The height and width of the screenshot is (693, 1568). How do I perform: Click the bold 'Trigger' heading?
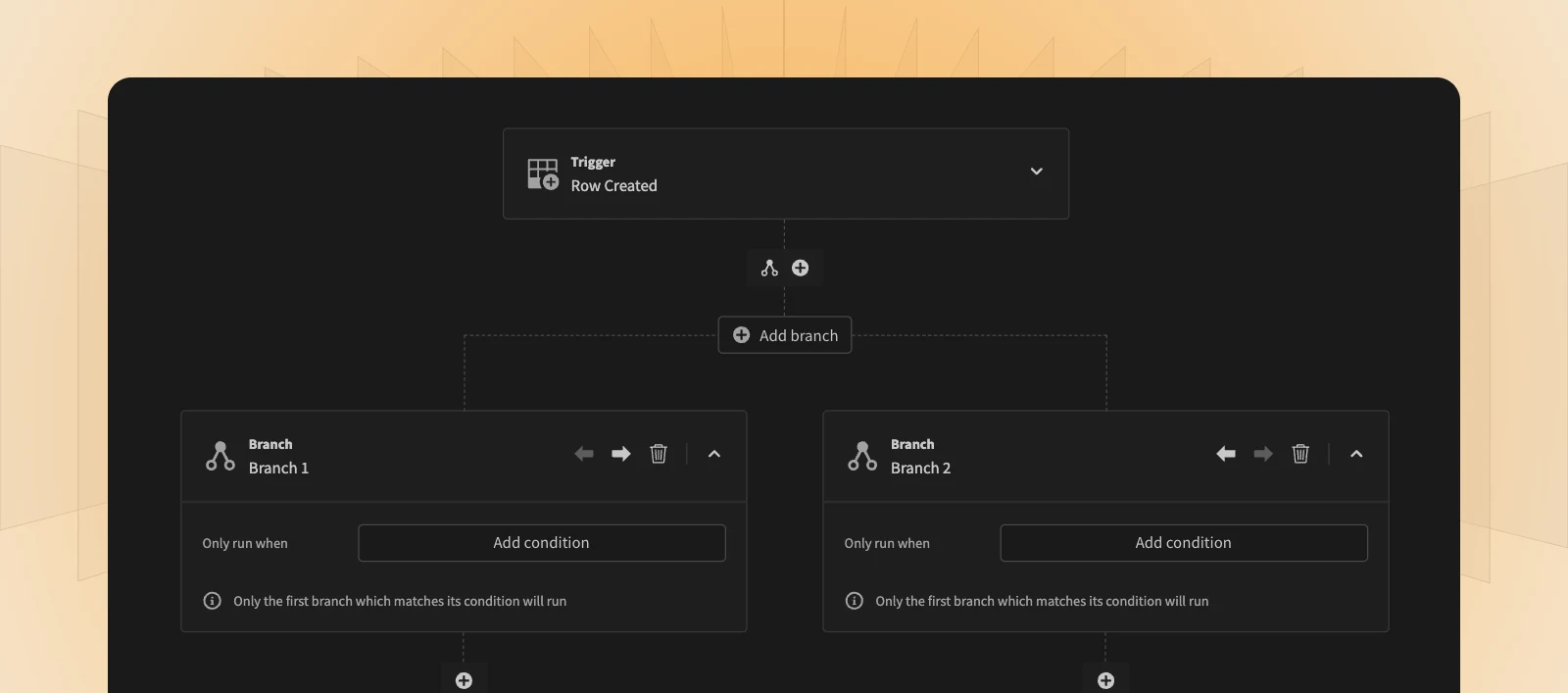593,162
